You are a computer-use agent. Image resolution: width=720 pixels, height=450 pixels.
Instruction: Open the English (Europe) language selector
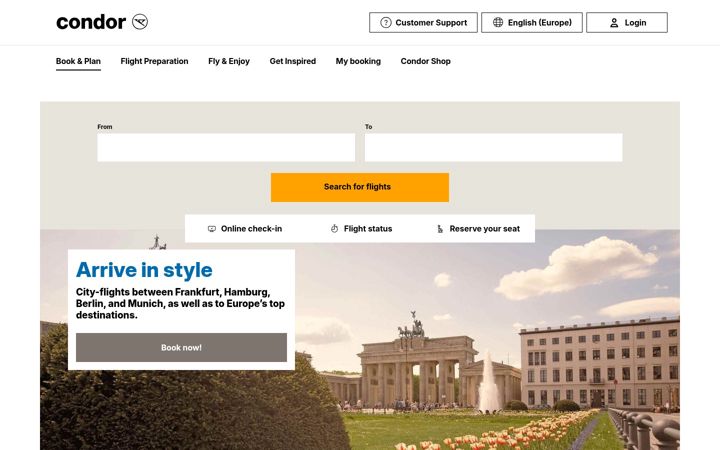(x=532, y=22)
